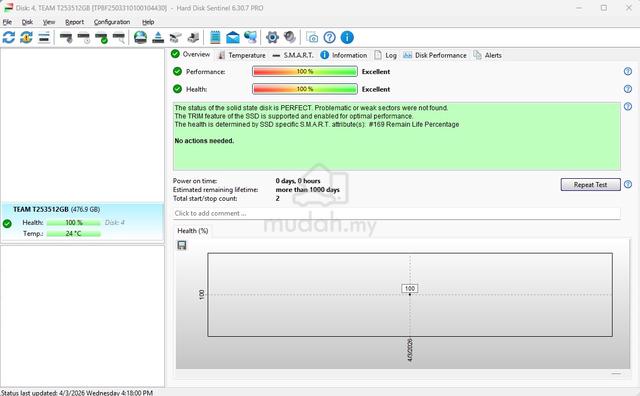
Task: Click the Estimated remaining lifetime label
Action: click(216, 190)
